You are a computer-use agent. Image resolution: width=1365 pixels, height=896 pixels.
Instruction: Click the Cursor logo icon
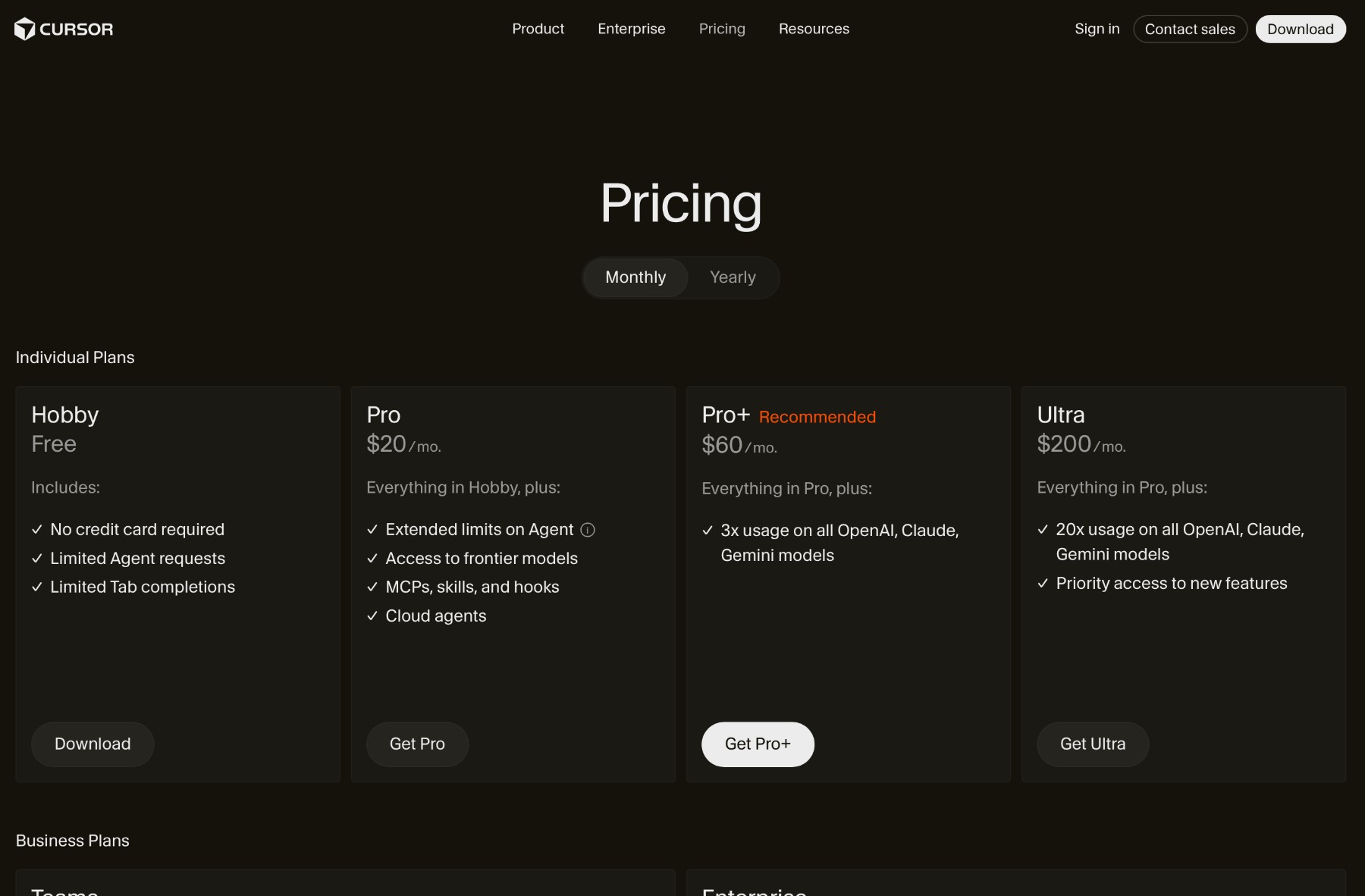pyautogui.click(x=24, y=29)
